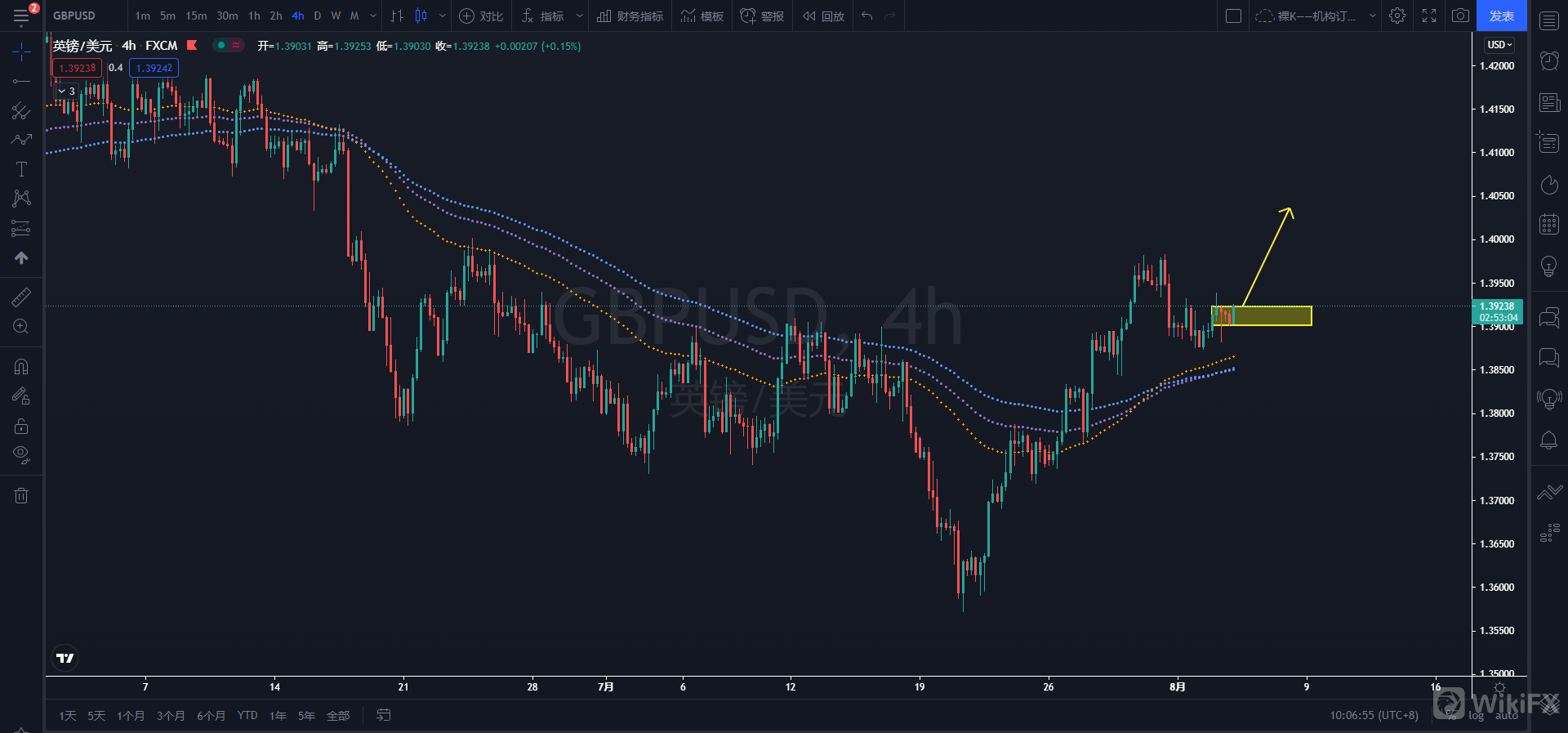Click the 回放 replay button
Screen dimensions: 1568x733
point(823,16)
